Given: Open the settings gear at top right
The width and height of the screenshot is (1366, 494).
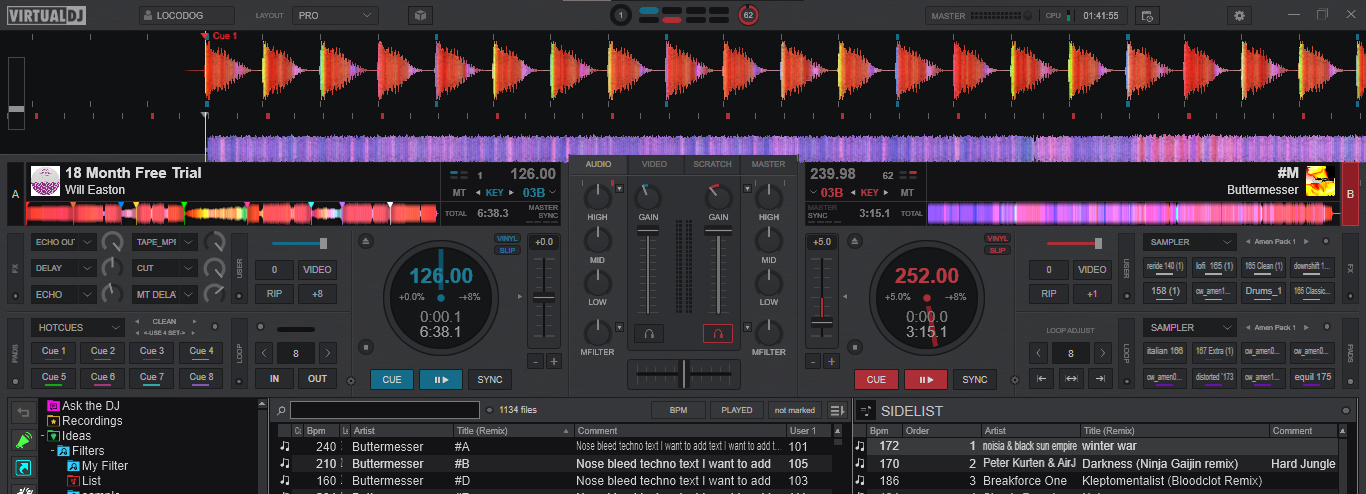Looking at the screenshot, I should (x=1240, y=15).
